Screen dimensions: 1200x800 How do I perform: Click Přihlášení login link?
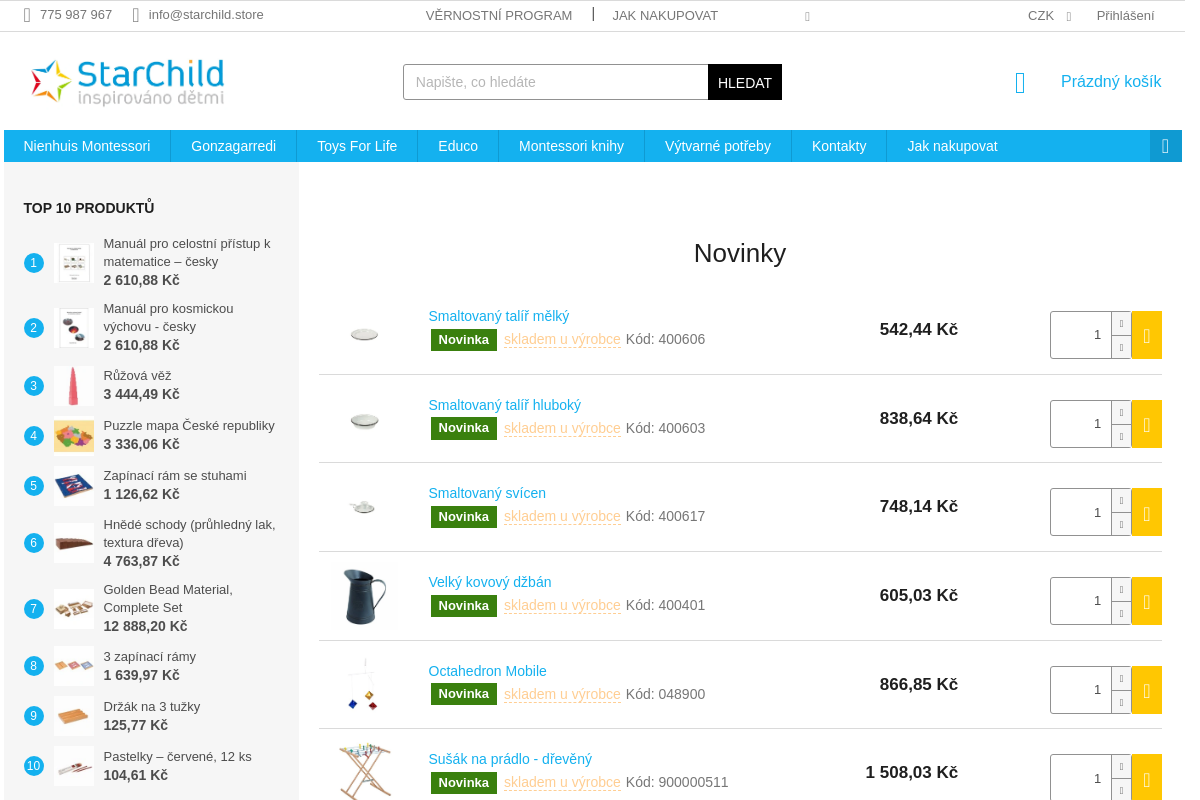[1125, 15]
